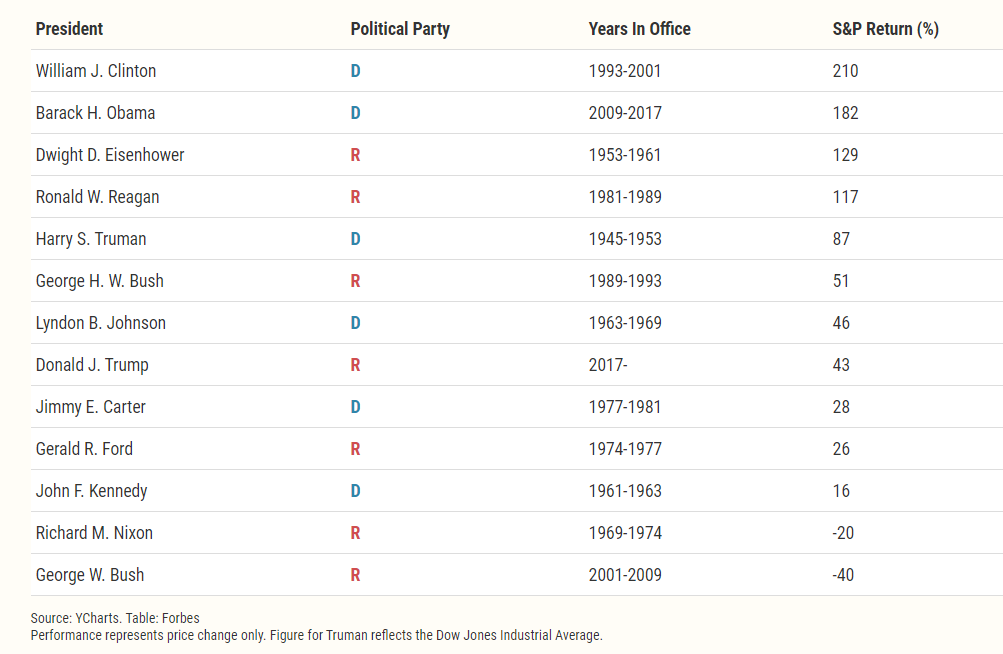Click Richard M. Nixon's -20 return value

(843, 532)
